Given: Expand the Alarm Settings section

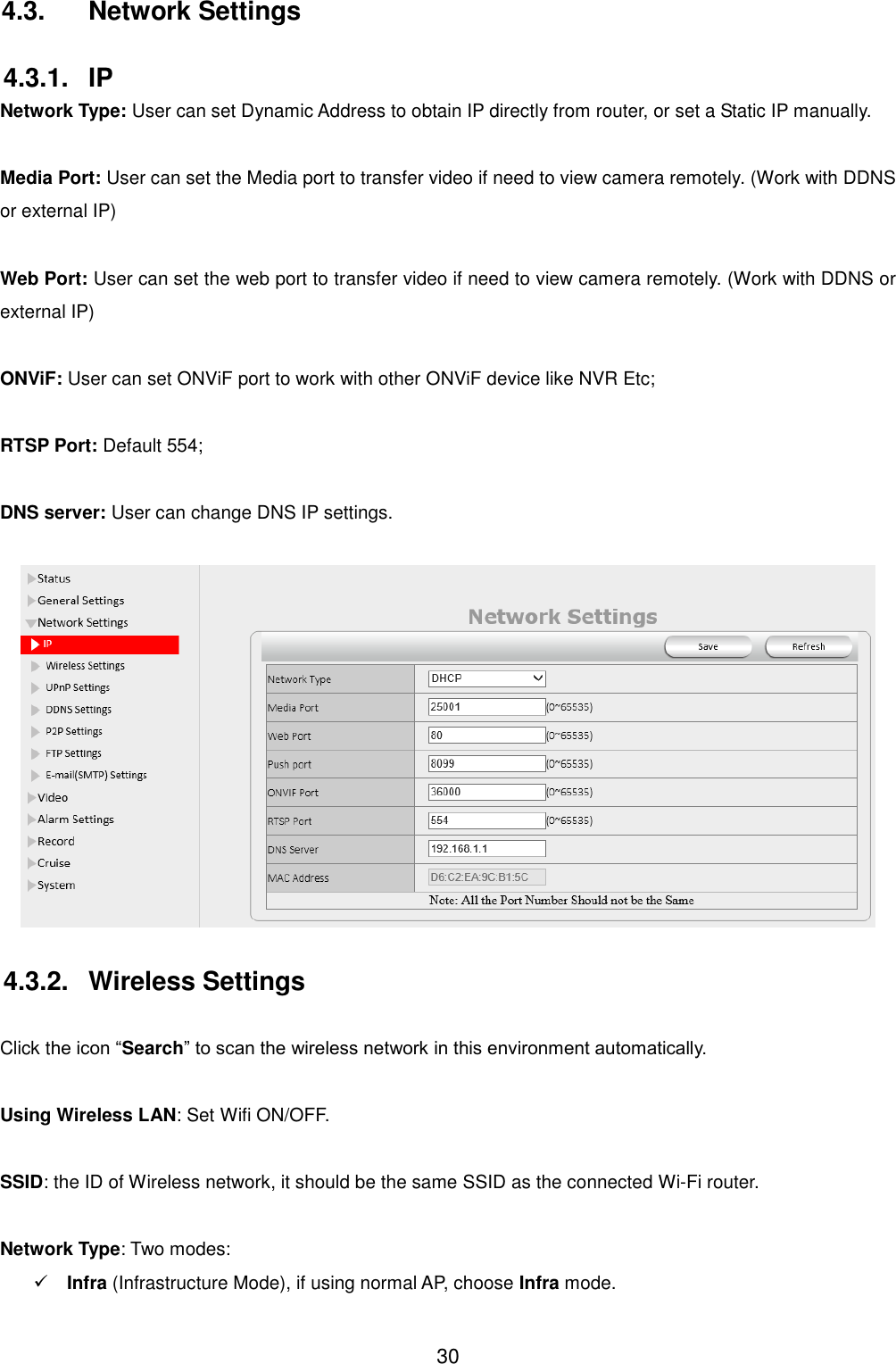Looking at the screenshot, I should coord(74,819).
